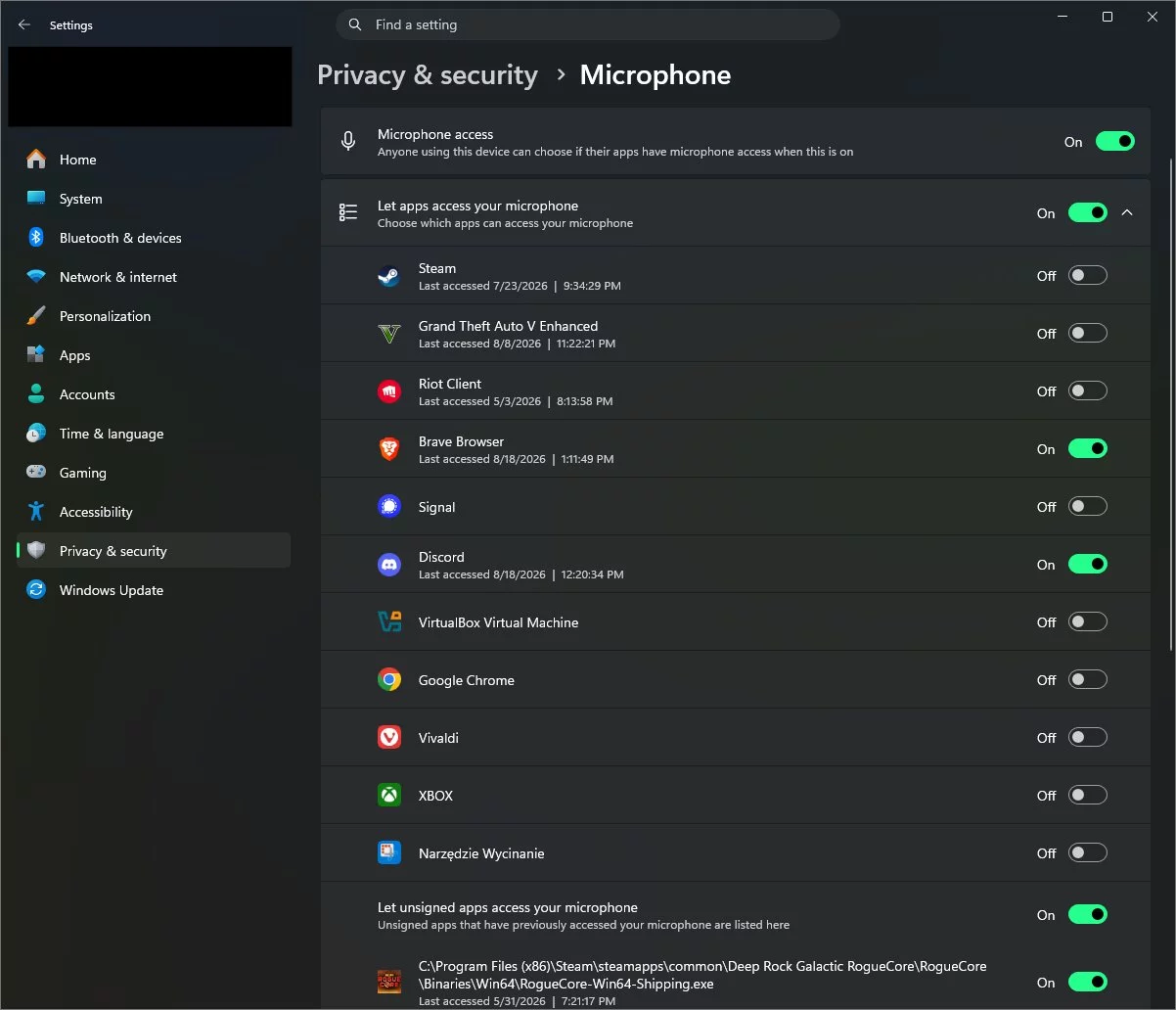Click the Discord last accessed timestamp
Viewport: 1176px width, 1010px height.
click(520, 574)
